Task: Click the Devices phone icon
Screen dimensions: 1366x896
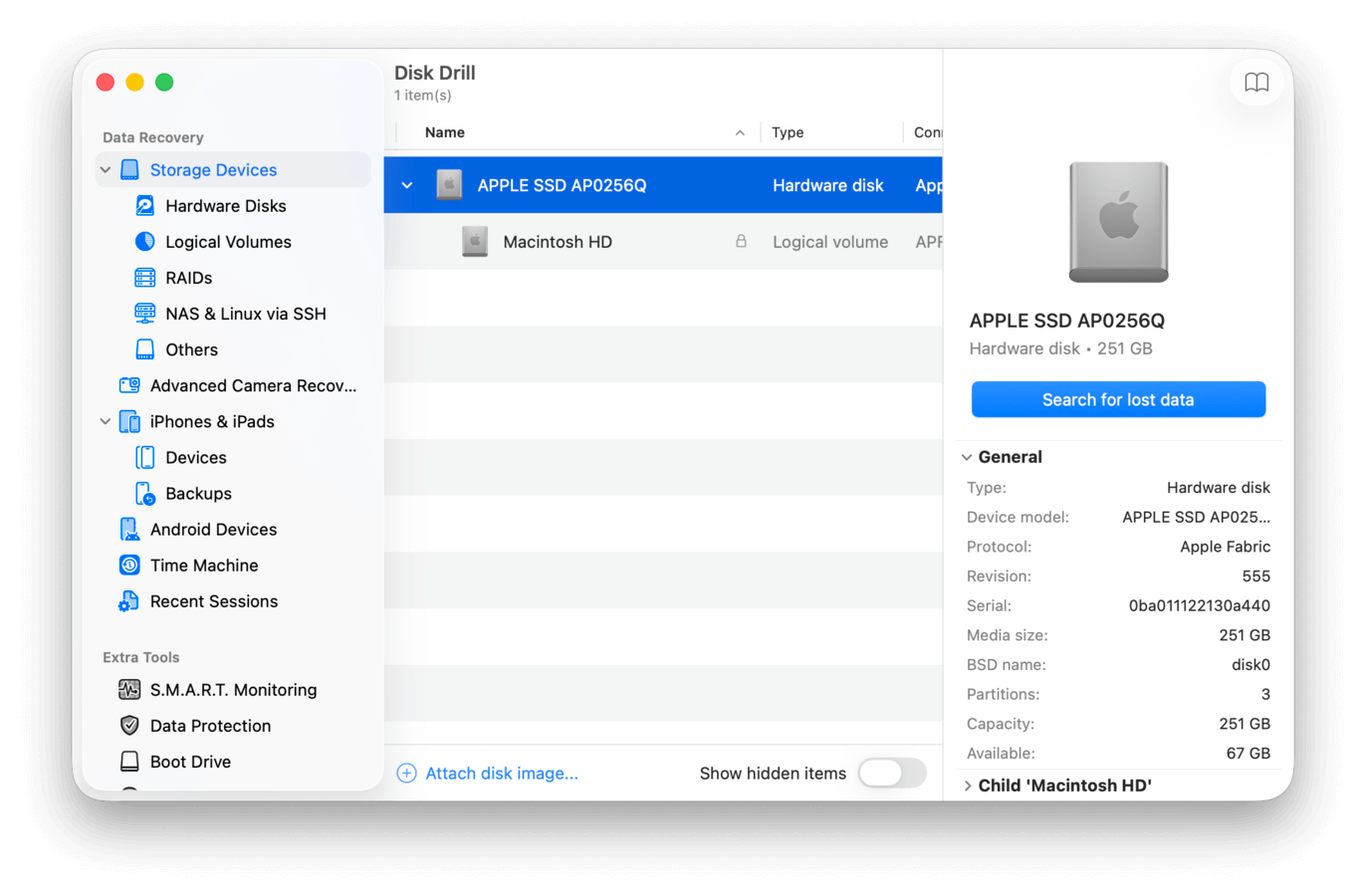Action: pyautogui.click(x=145, y=457)
